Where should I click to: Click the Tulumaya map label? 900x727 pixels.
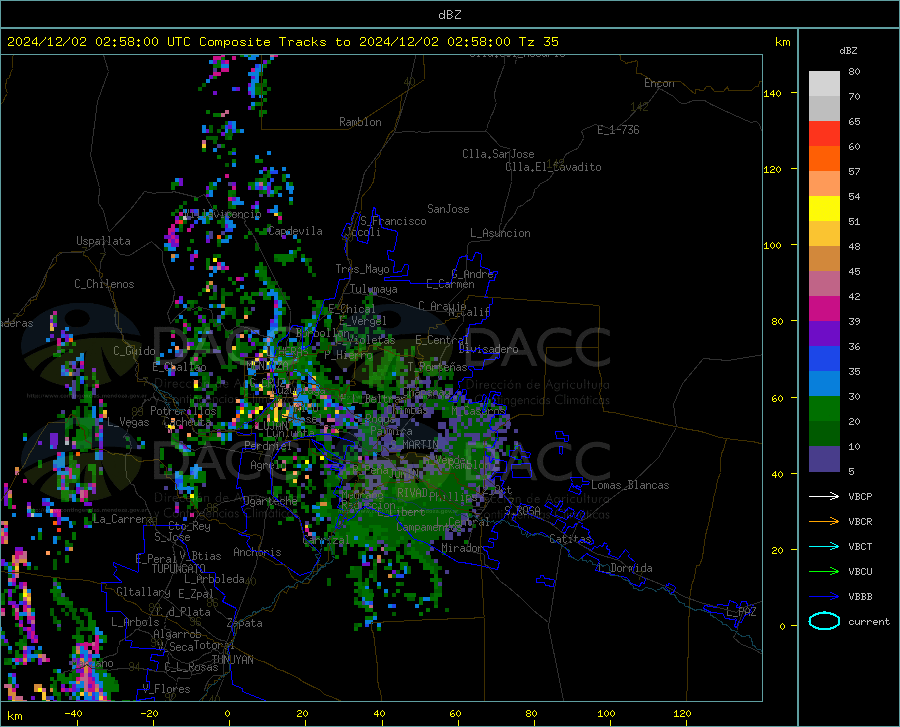373,289
